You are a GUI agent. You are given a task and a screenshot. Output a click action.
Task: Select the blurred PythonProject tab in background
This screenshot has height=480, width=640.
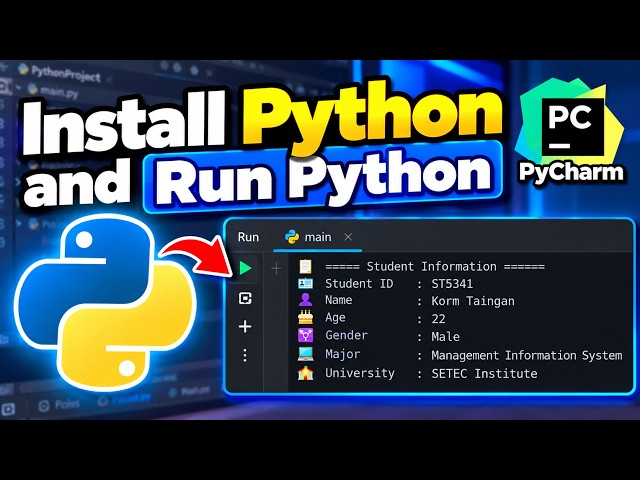tap(64, 73)
